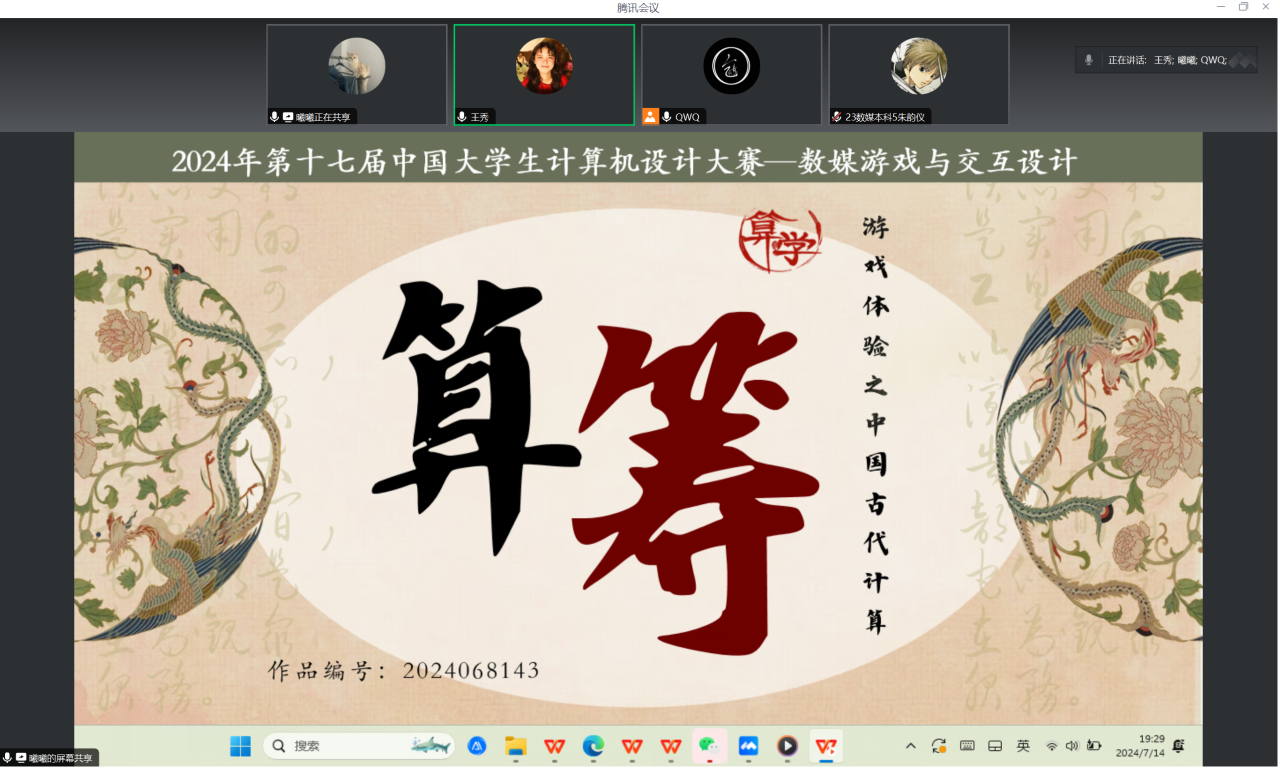
Task: Click the orange host icon beside QWQ
Action: pyautogui.click(x=650, y=117)
